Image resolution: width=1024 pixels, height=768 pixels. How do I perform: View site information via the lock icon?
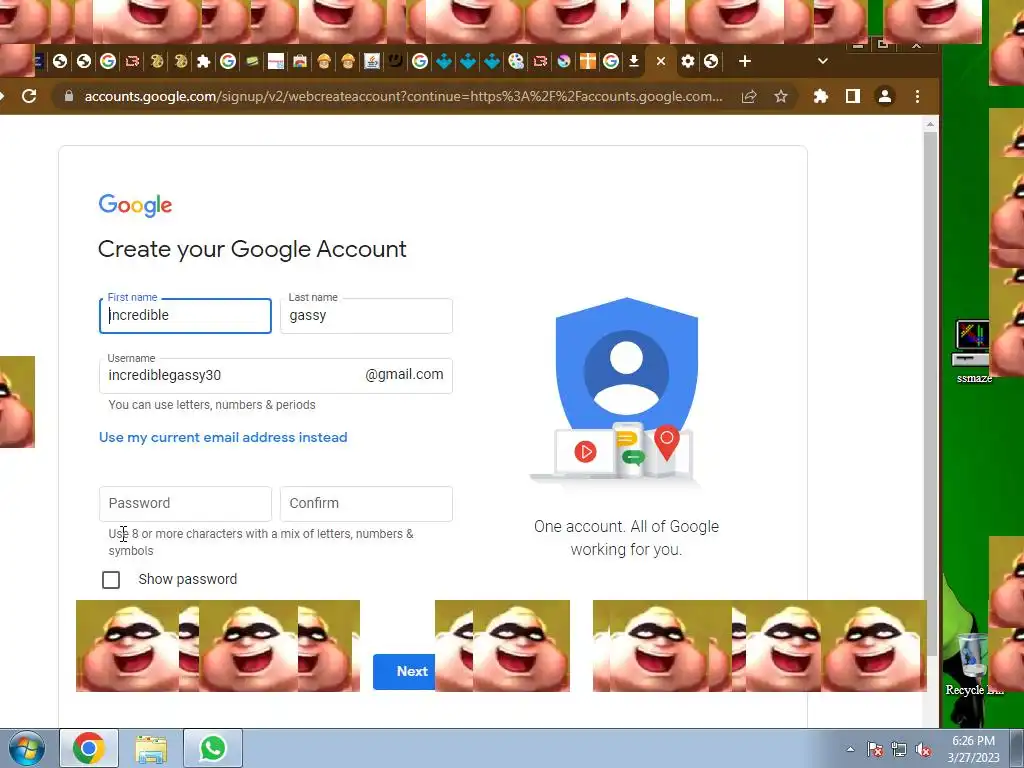click(69, 97)
